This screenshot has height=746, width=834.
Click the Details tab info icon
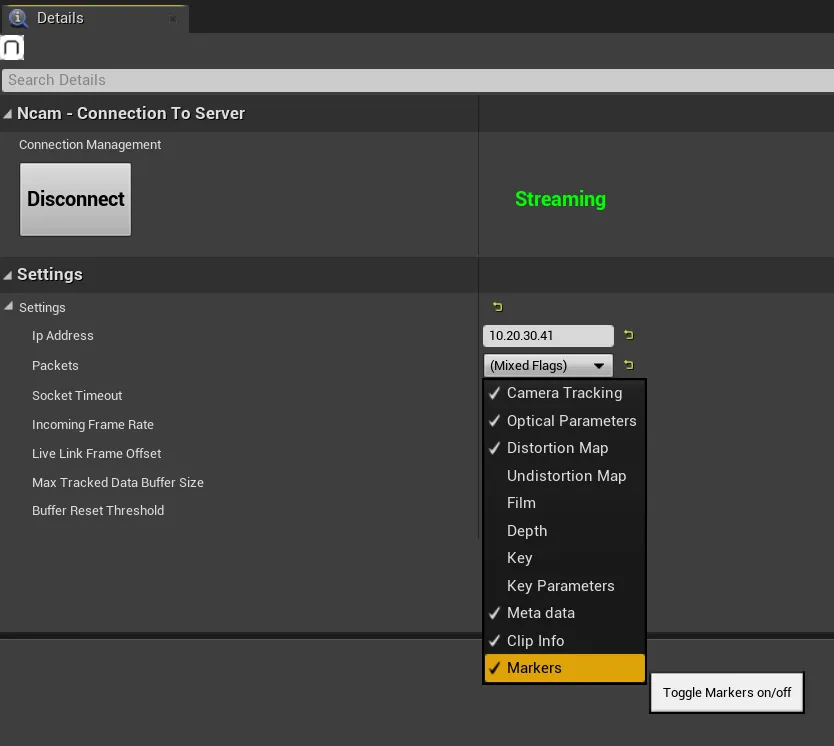tap(18, 18)
